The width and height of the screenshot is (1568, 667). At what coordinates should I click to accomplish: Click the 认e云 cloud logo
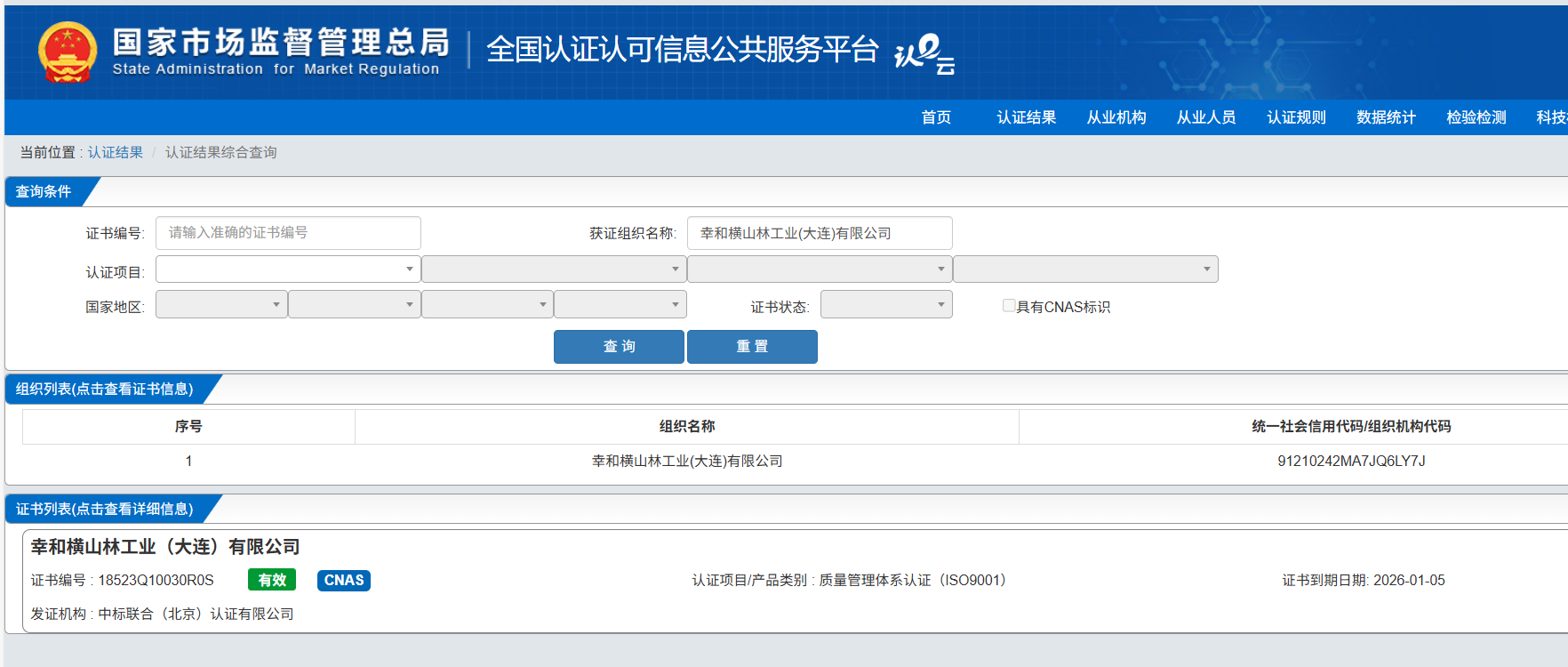(924, 54)
